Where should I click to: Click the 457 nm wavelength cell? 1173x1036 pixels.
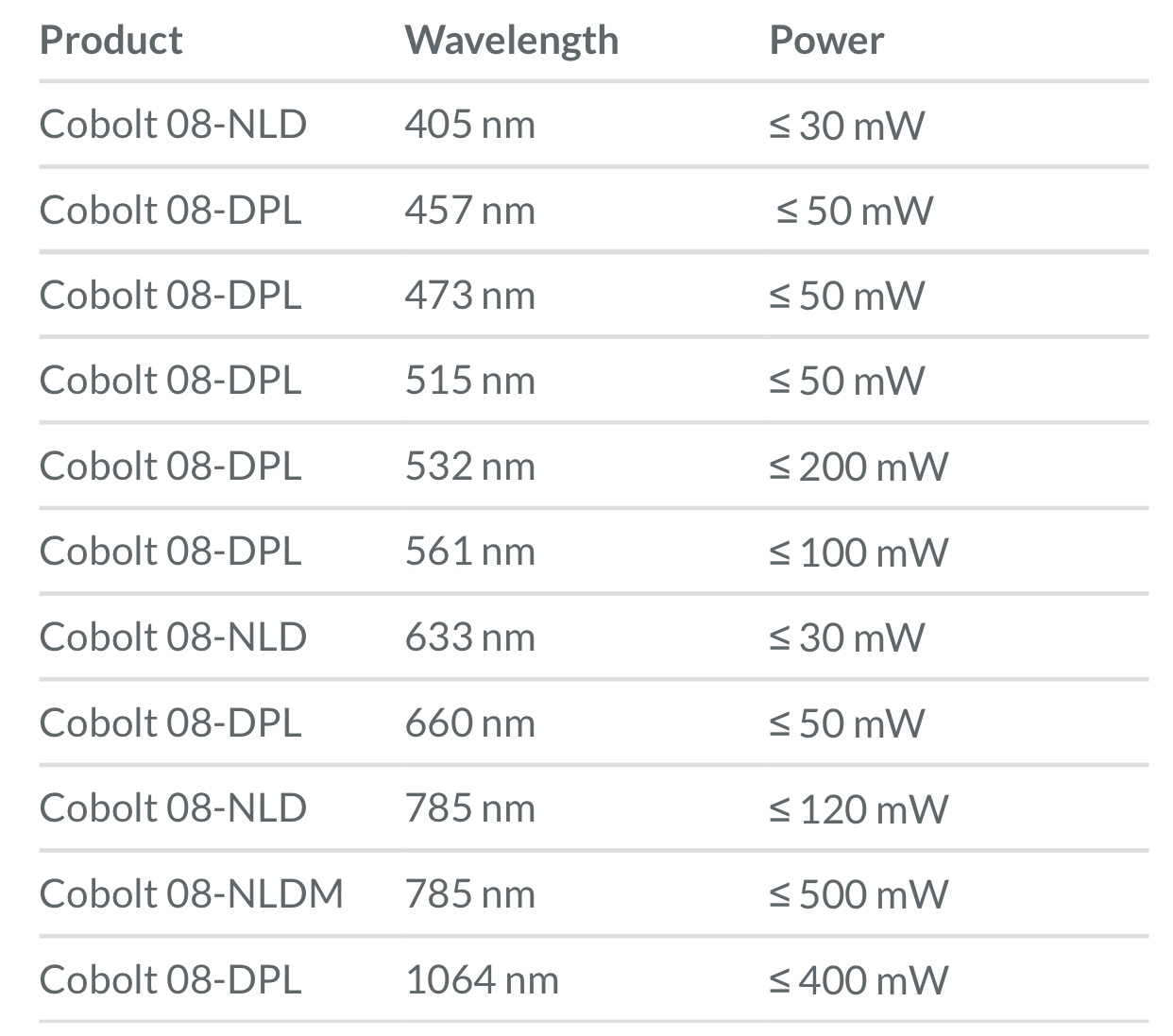click(469, 210)
